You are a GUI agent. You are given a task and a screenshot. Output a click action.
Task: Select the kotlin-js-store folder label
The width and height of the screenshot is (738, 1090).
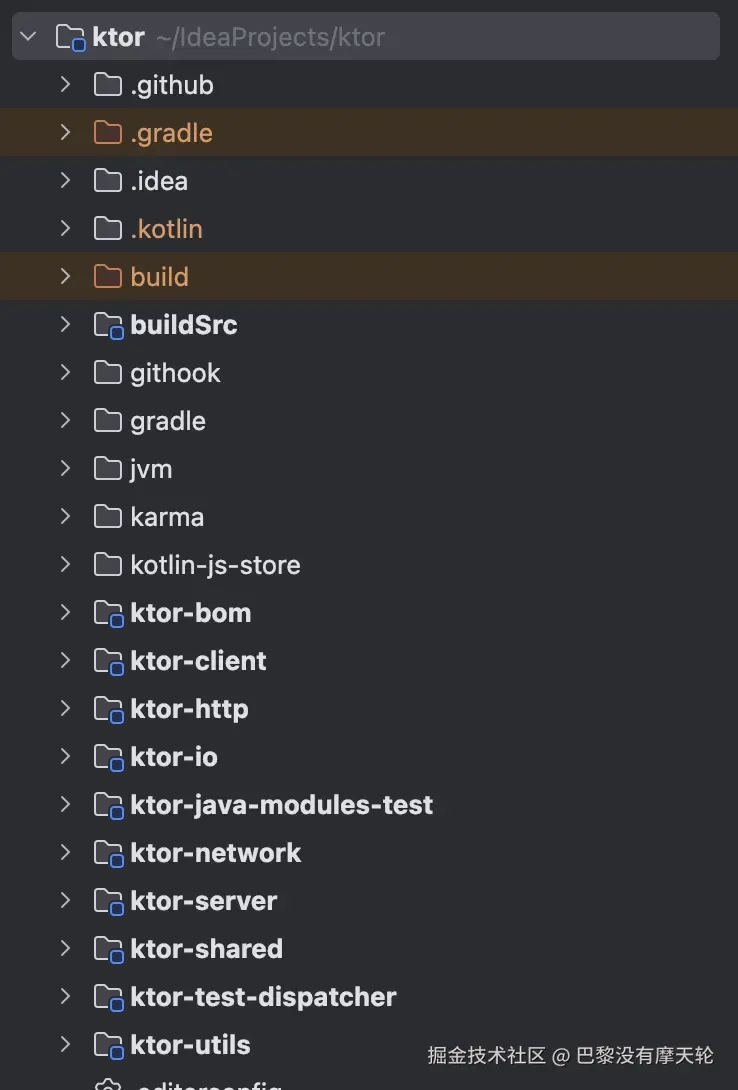(x=215, y=565)
